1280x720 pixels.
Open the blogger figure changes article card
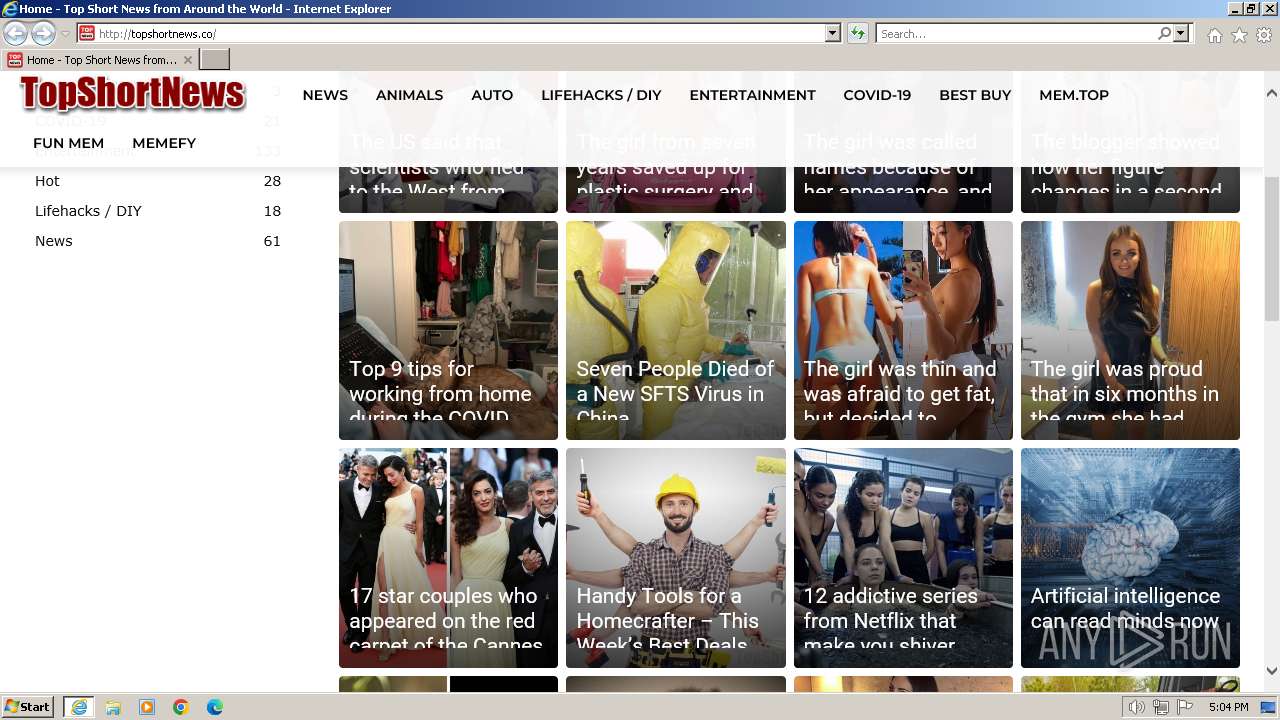[x=1130, y=189]
